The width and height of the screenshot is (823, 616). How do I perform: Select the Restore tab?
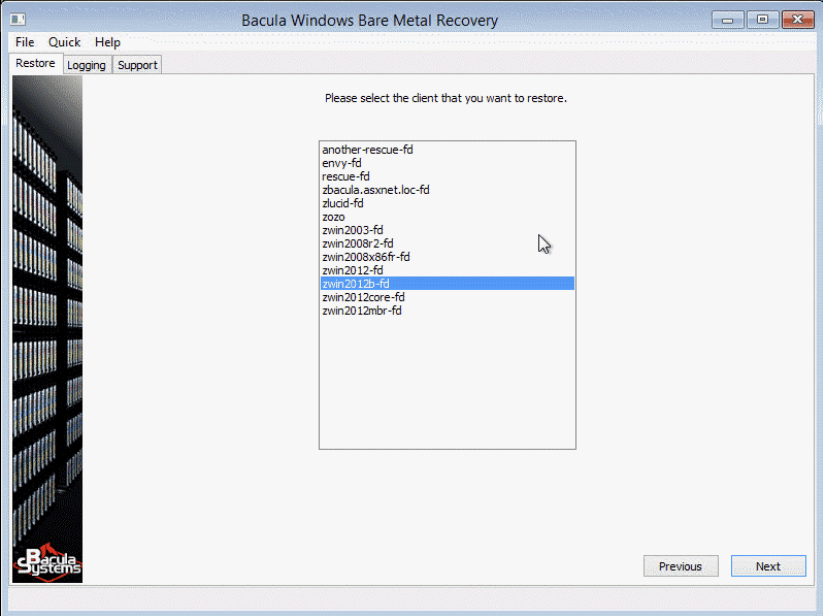coord(35,64)
